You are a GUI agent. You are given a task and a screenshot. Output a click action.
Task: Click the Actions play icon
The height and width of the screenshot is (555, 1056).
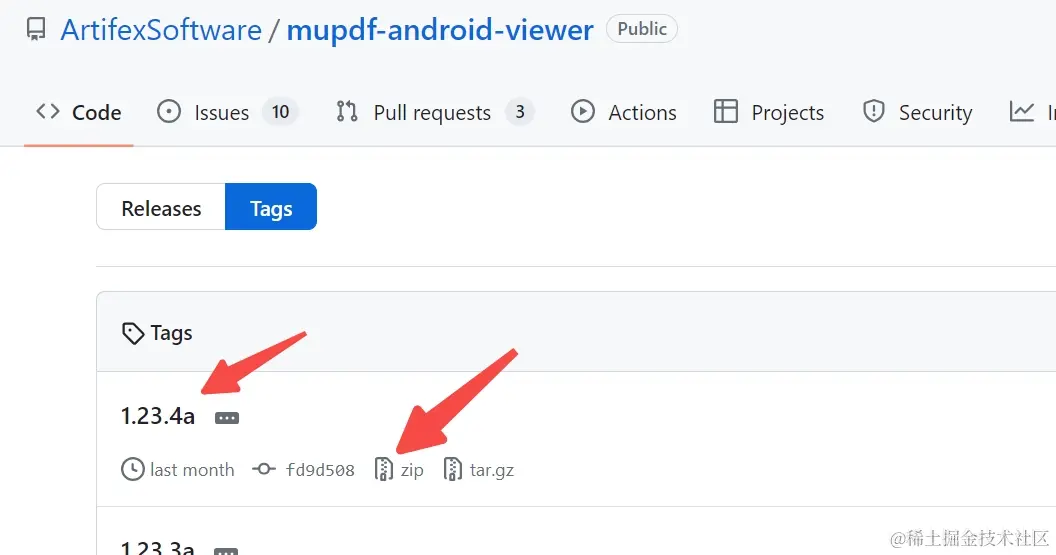583,111
